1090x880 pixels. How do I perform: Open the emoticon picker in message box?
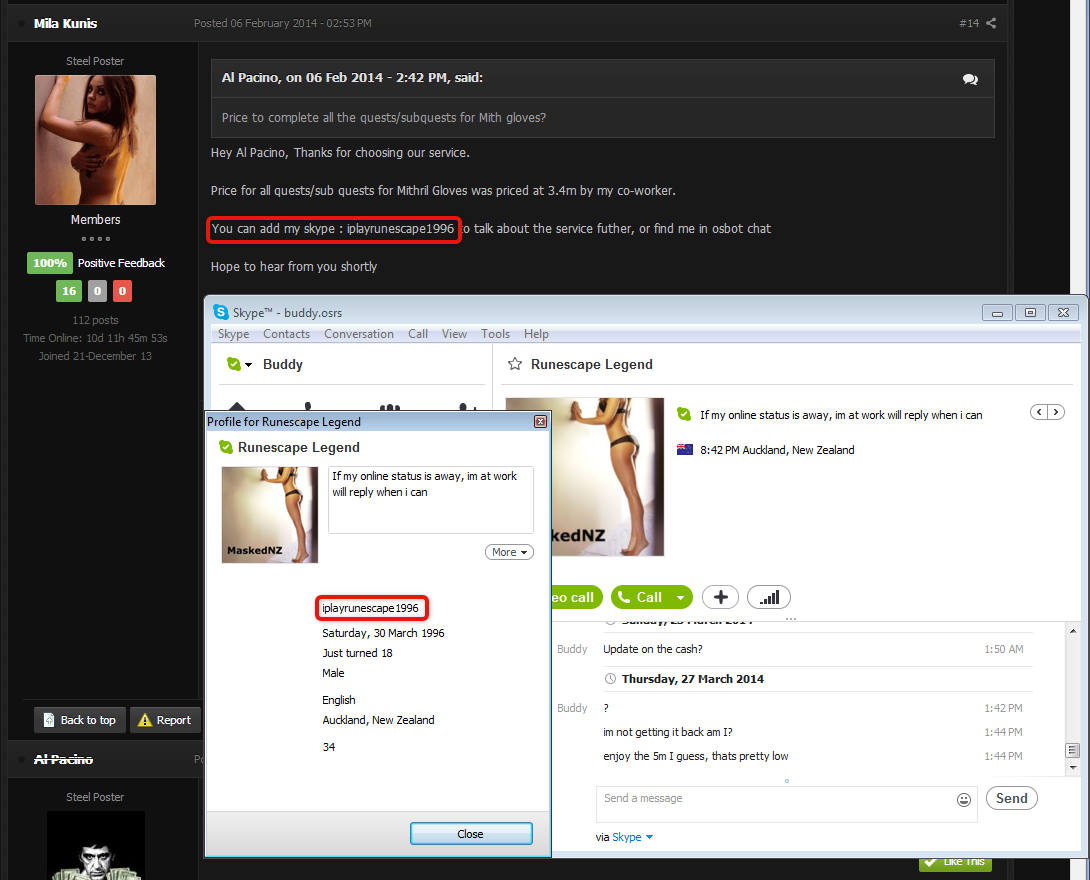(x=963, y=799)
